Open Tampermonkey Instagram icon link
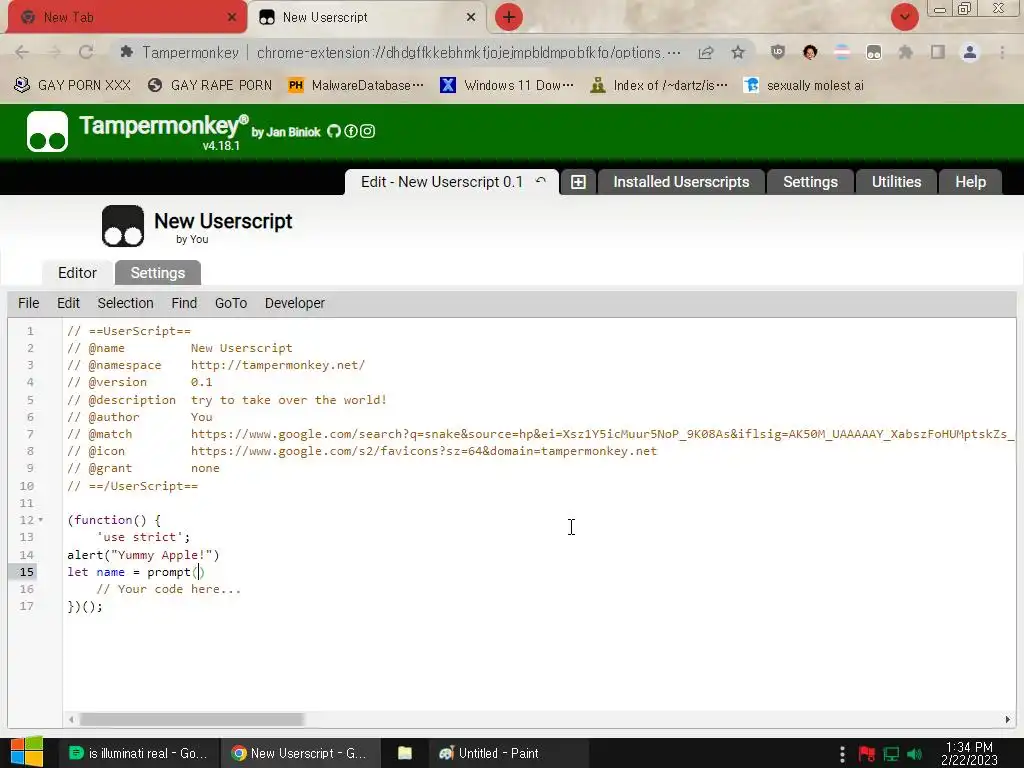This screenshot has width=1024, height=768. click(368, 131)
